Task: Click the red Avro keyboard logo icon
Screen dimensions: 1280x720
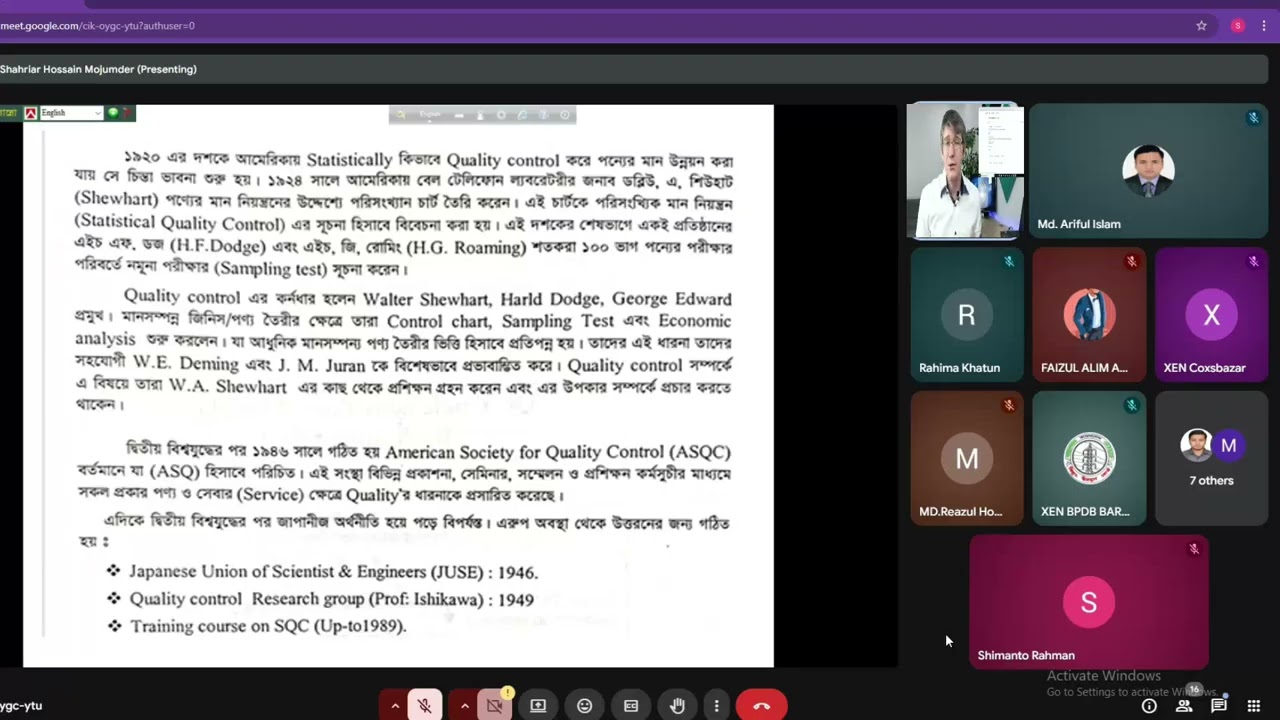Action: pos(31,113)
